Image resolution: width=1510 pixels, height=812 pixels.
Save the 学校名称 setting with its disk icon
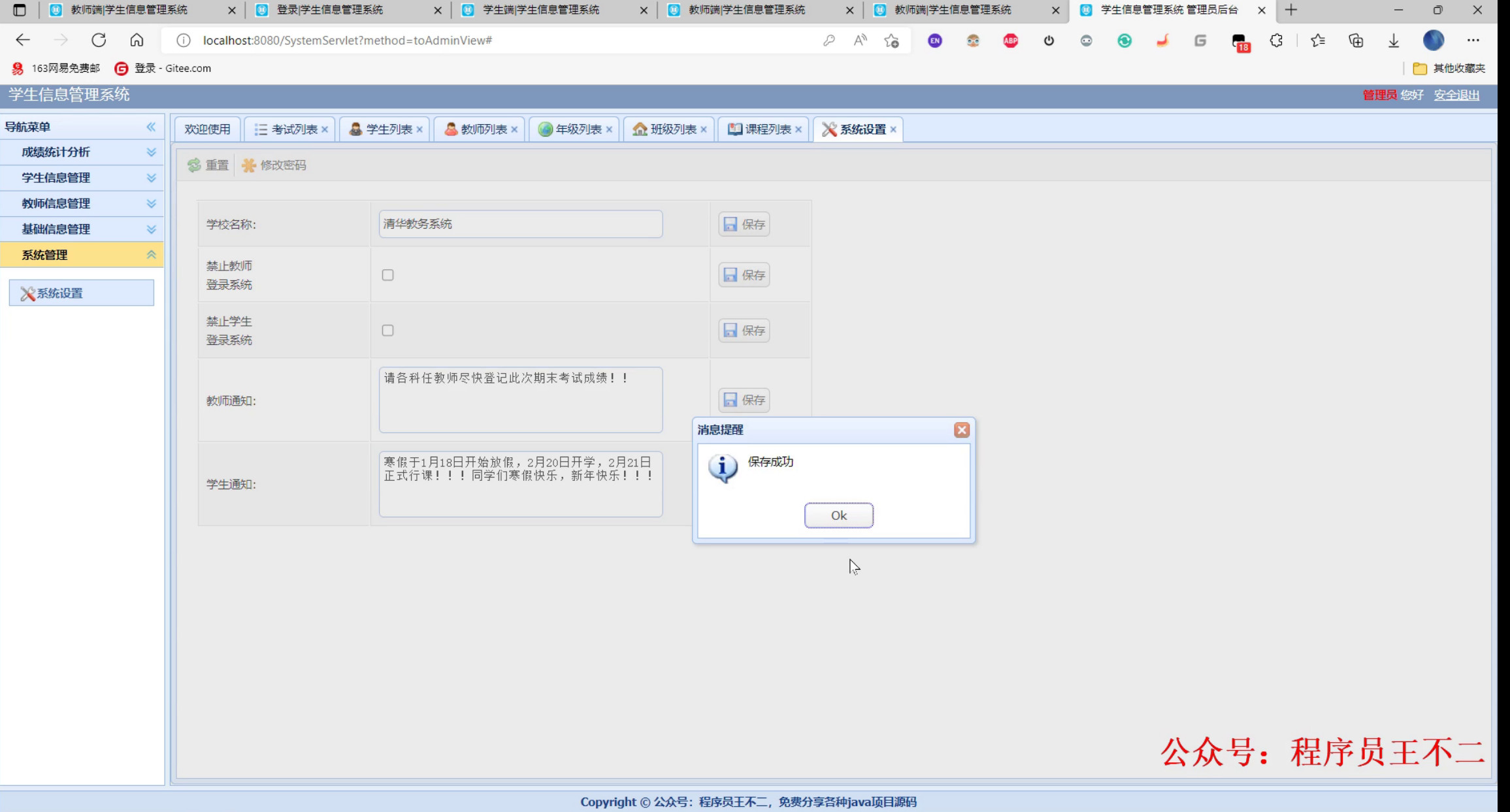730,224
